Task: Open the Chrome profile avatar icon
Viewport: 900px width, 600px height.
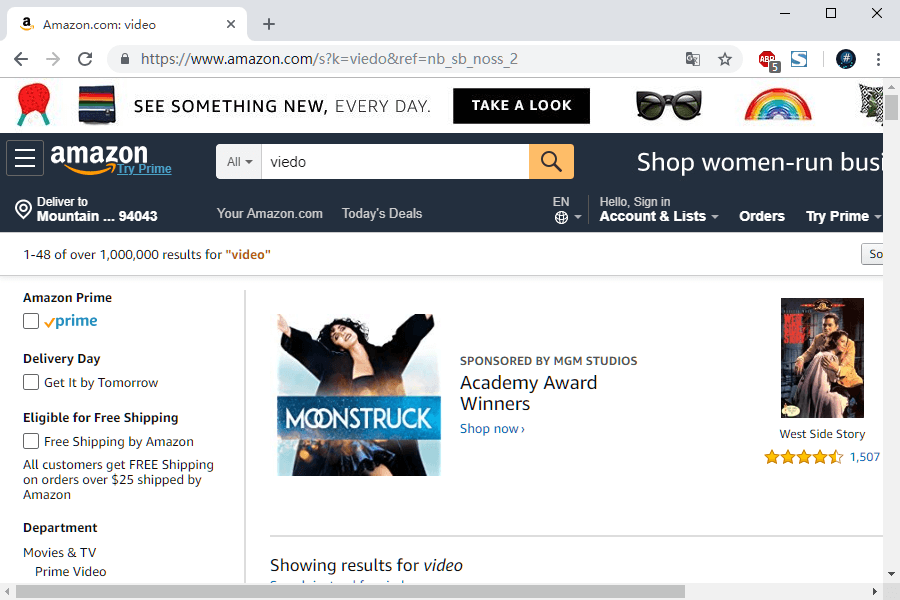Action: pos(846,59)
